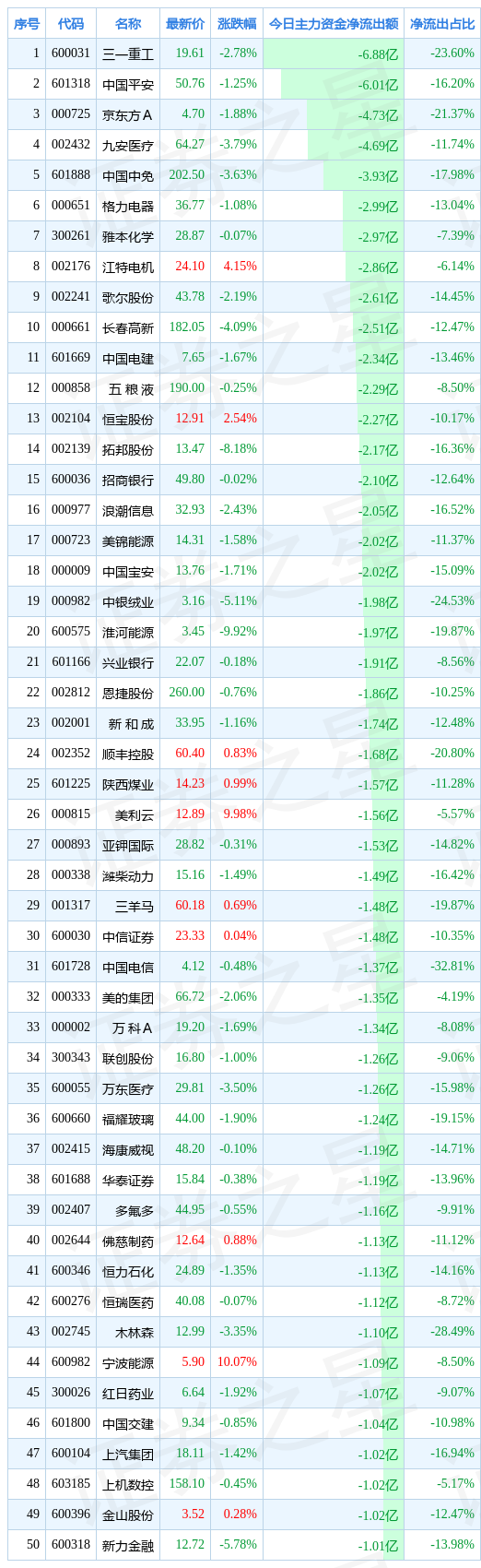Click stock name 新力金融
This screenshot has height=1568, width=481.
click(128, 1545)
